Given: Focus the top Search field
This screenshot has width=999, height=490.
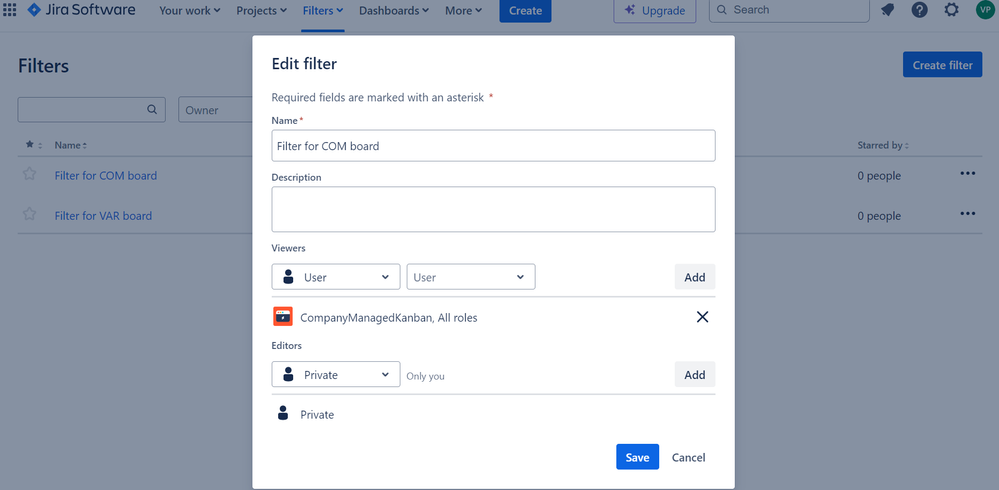Looking at the screenshot, I should pos(789,10).
